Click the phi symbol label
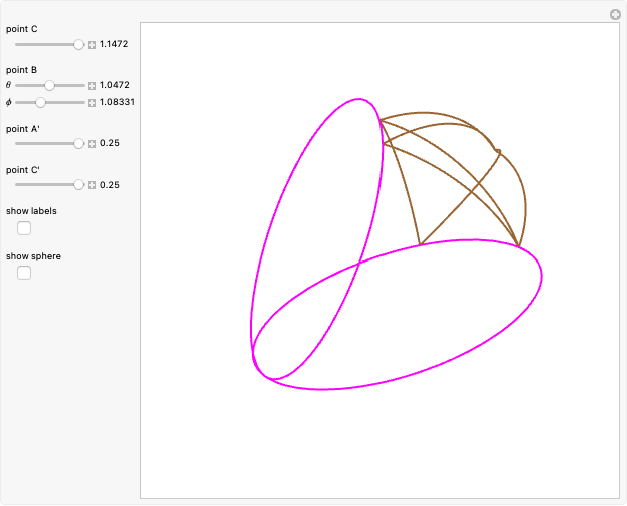Viewport: 627px width, 506px height. (8, 102)
